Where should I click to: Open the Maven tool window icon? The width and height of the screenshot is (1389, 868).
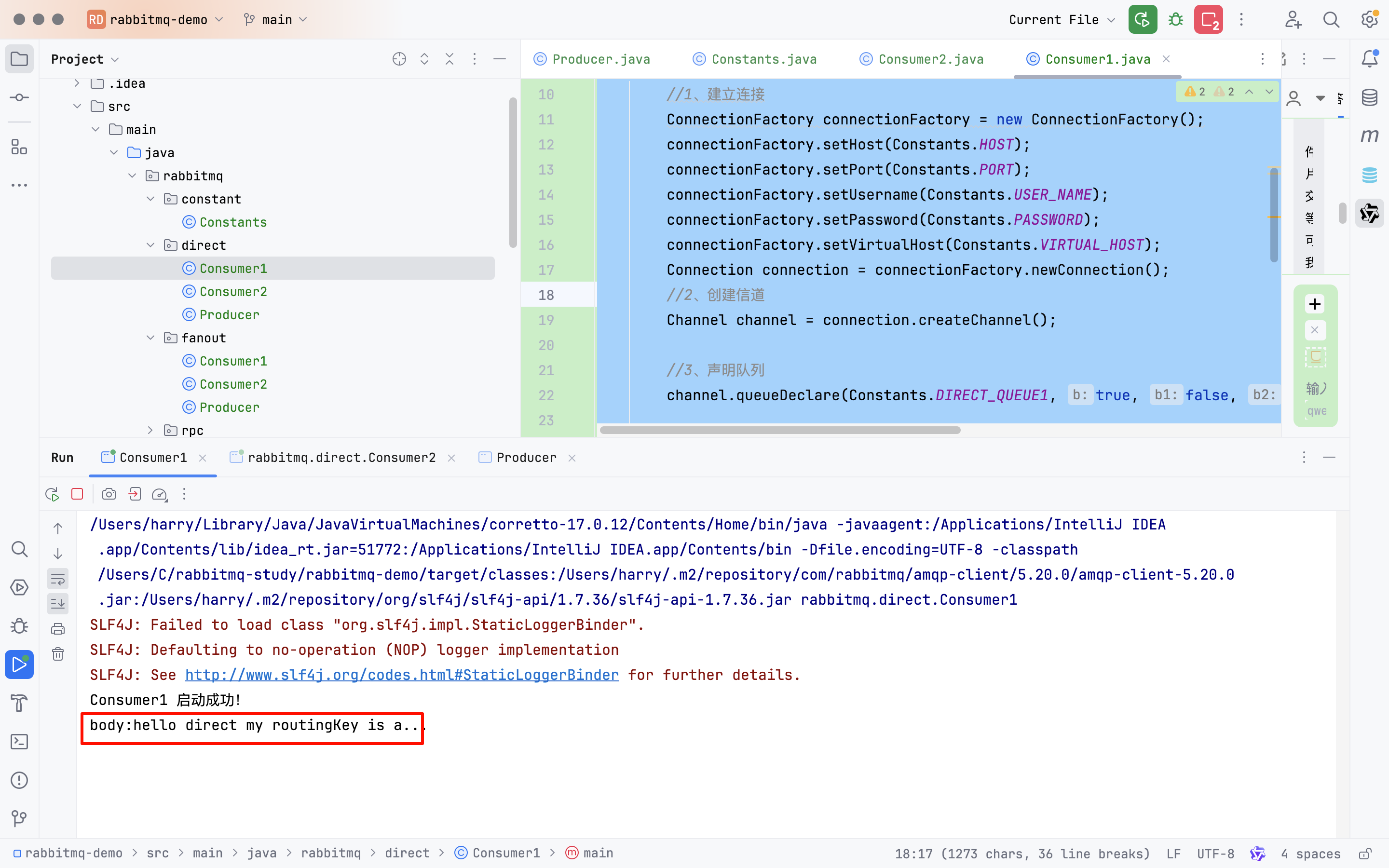tap(1370, 136)
